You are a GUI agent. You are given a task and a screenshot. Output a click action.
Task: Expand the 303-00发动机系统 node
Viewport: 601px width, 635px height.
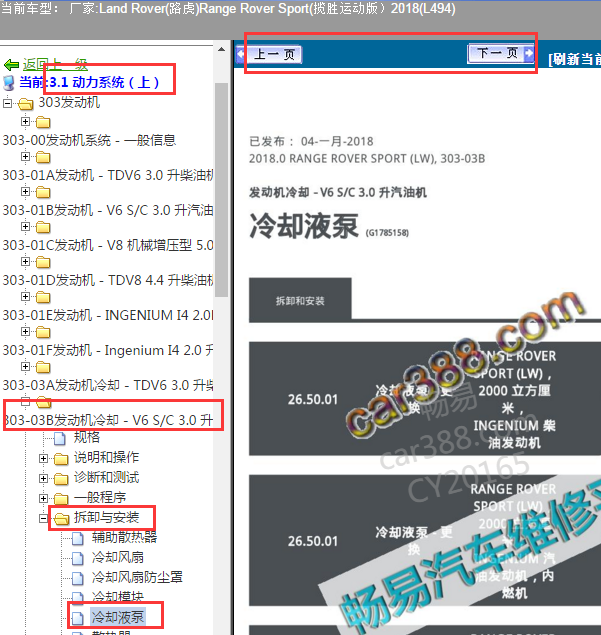(26, 121)
